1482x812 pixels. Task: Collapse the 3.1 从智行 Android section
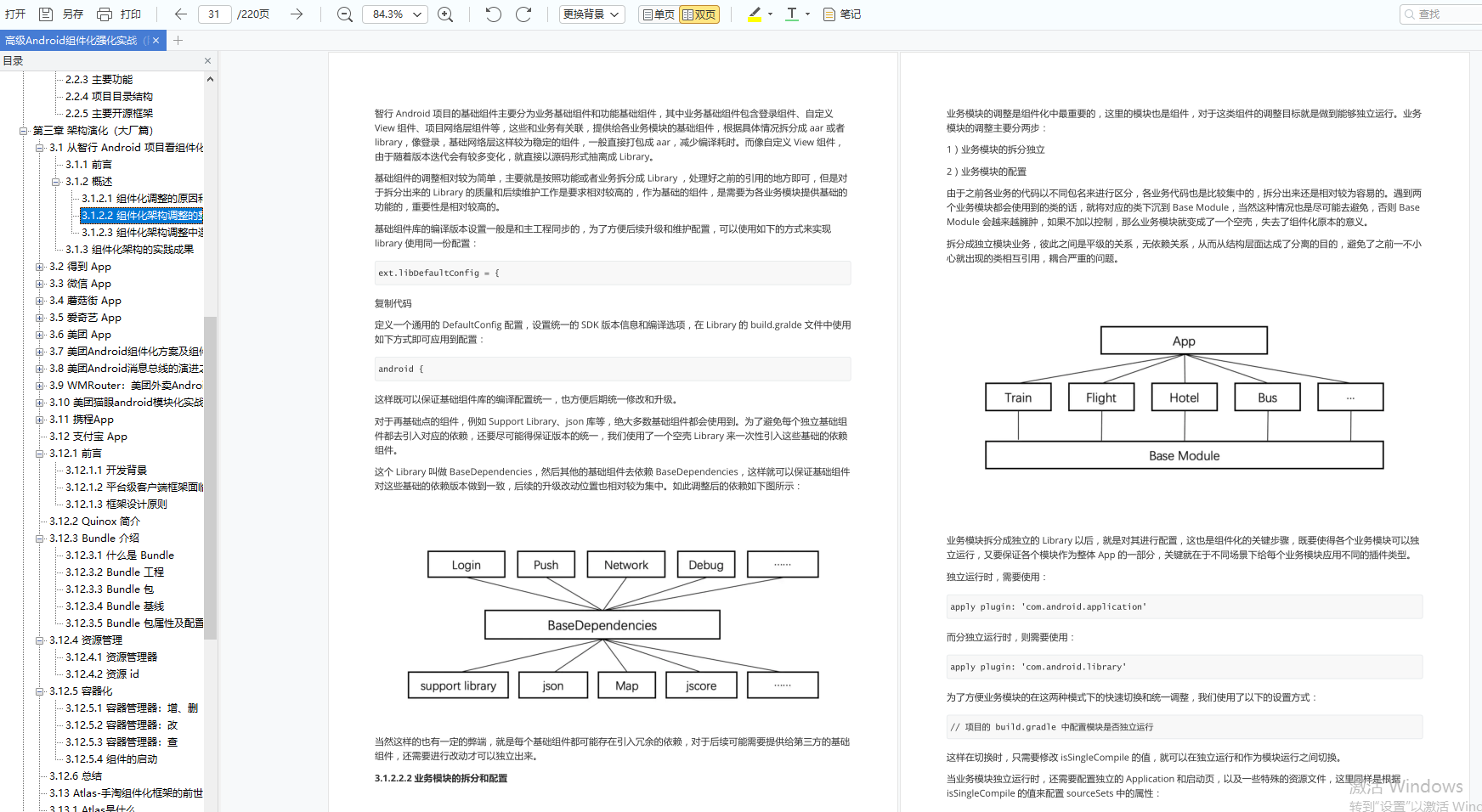point(39,148)
